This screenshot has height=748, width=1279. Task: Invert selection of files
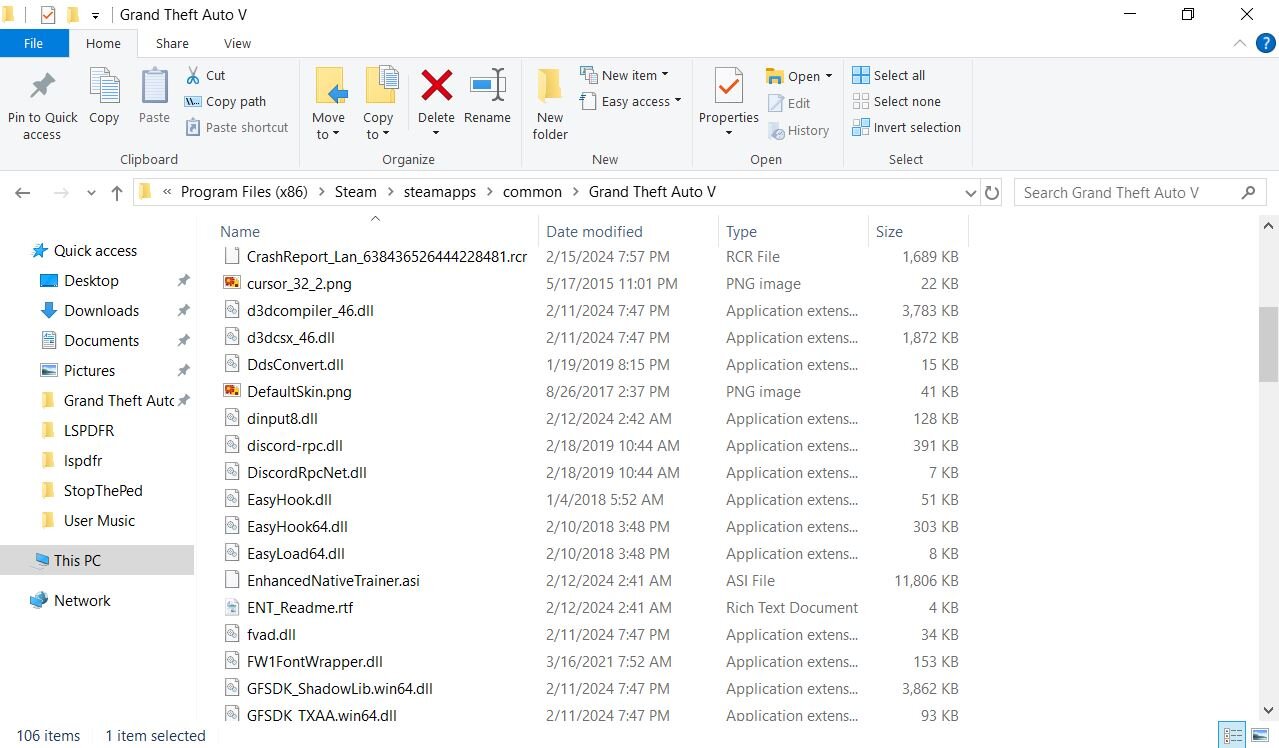(x=906, y=127)
